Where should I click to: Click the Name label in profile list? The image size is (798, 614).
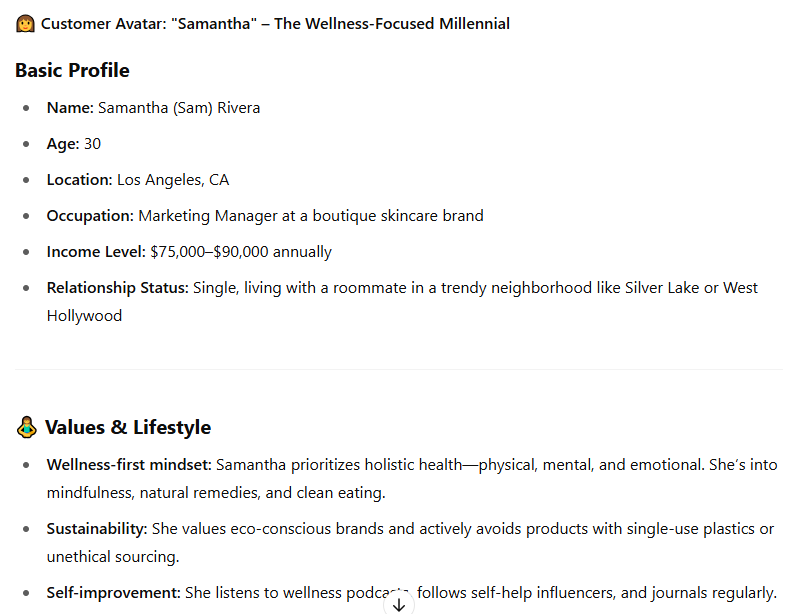coord(70,108)
